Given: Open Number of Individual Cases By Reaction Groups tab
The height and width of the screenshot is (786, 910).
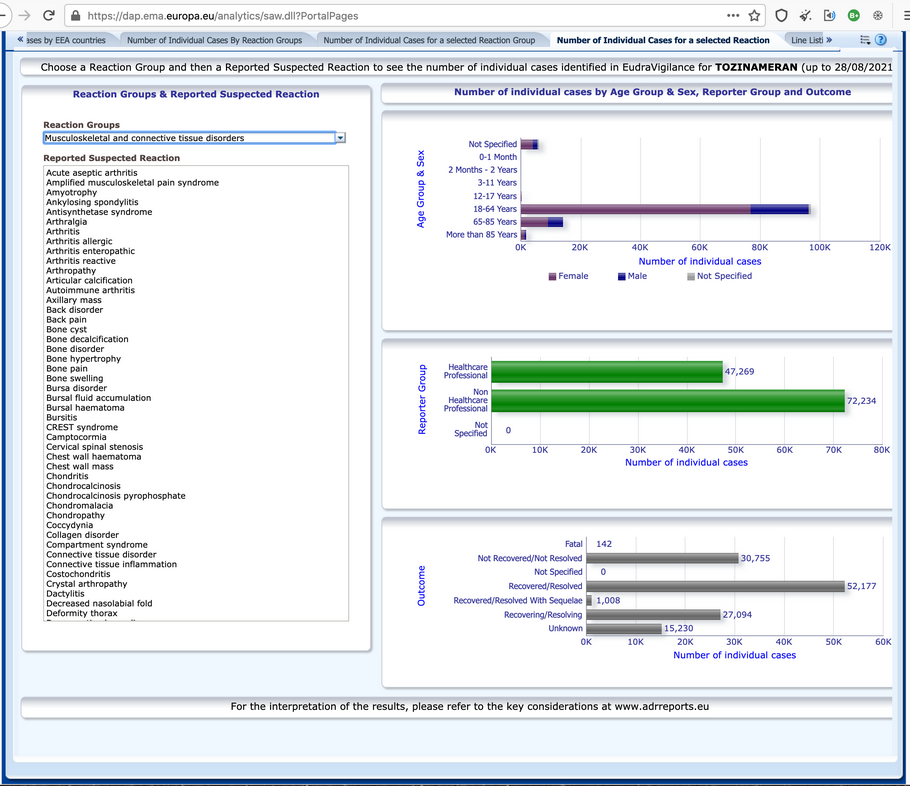Looking at the screenshot, I should coord(215,40).
